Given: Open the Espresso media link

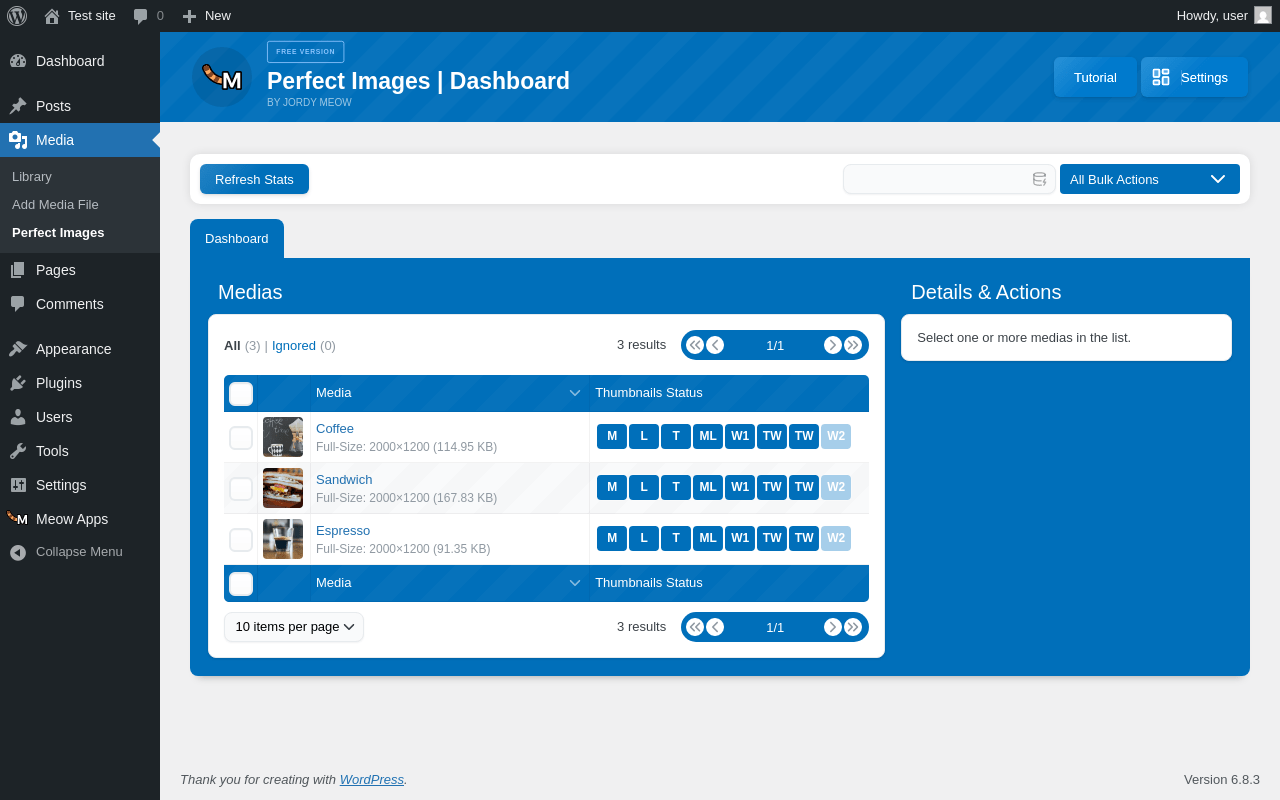Looking at the screenshot, I should pos(343,531).
